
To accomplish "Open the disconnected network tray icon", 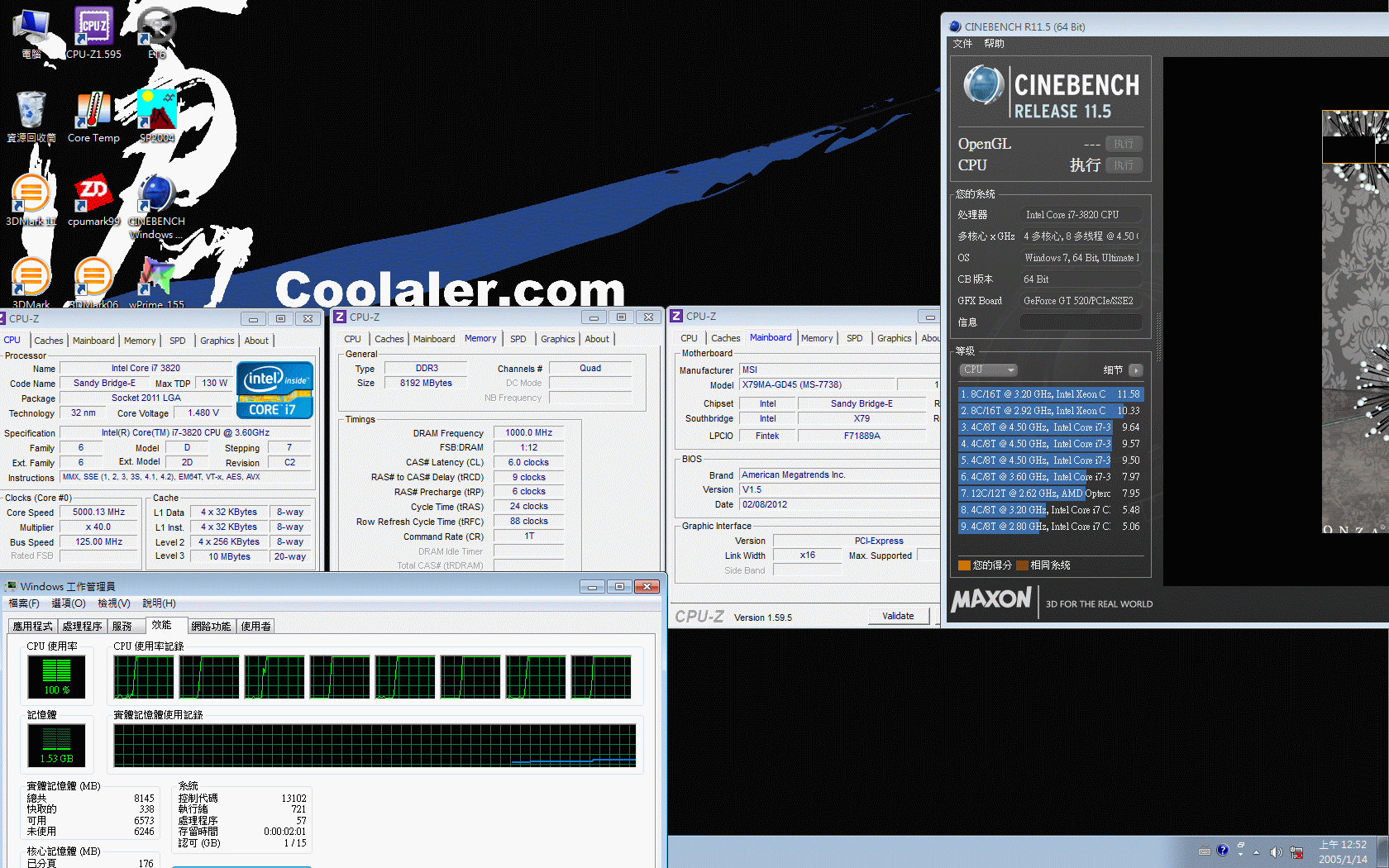I will tap(1296, 851).
